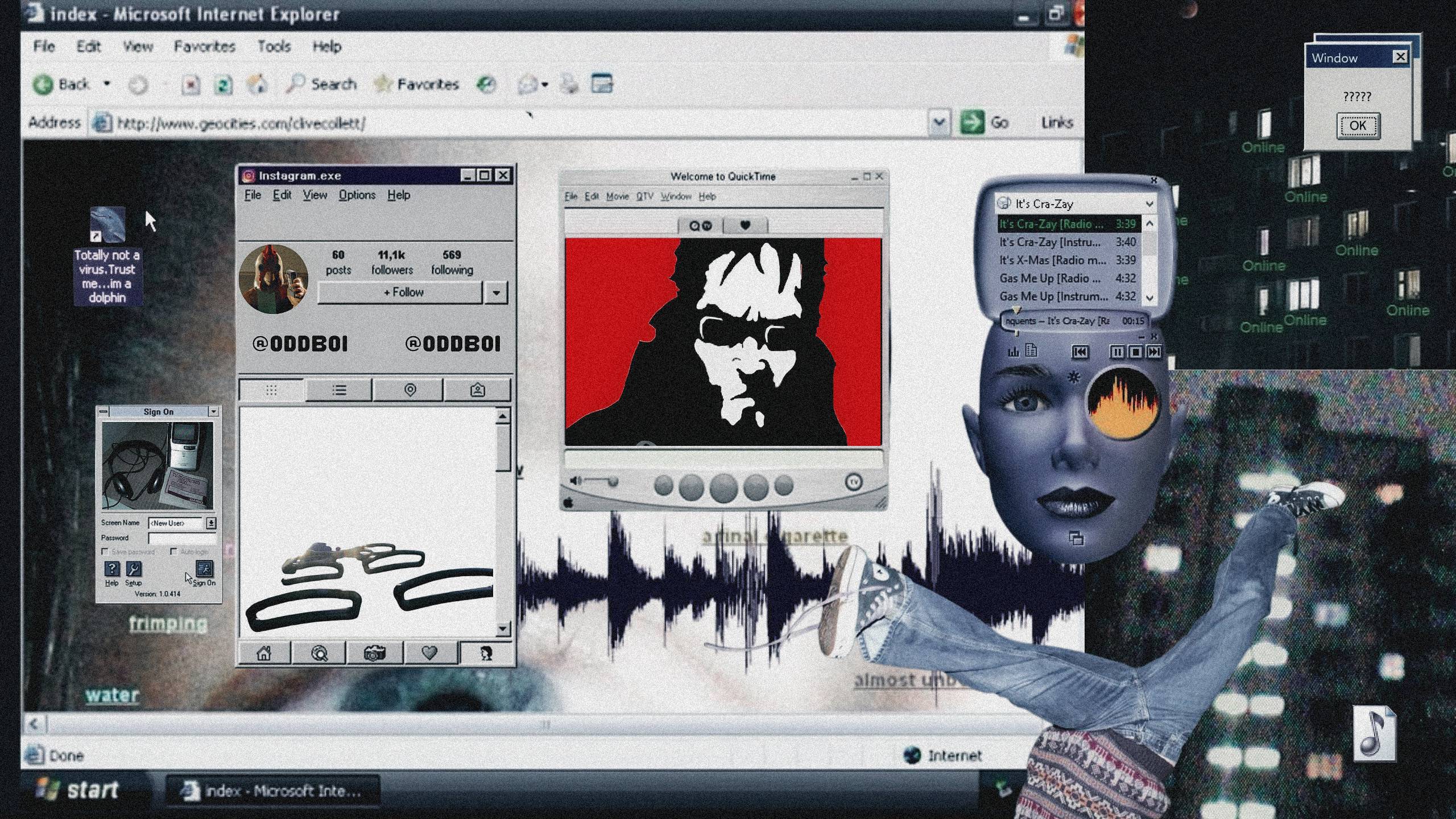This screenshot has width=1456, height=819.
Task: Click the Mail envelope icon in IE toolbar
Action: coord(527,85)
